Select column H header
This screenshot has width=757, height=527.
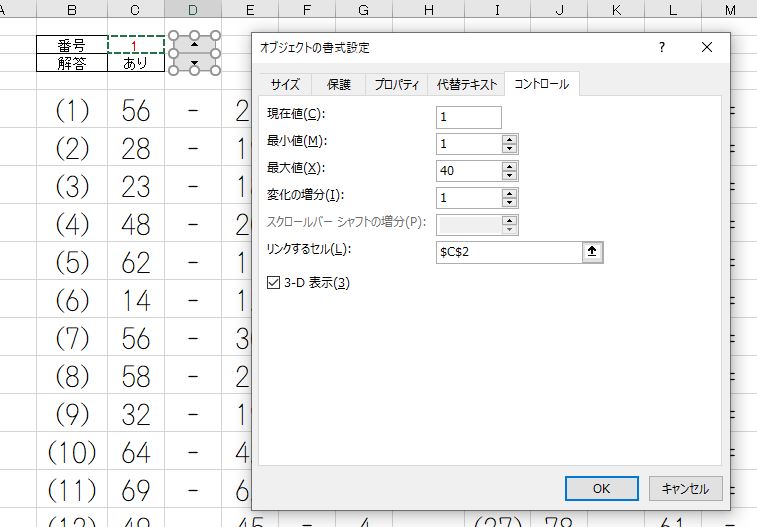[x=429, y=10]
